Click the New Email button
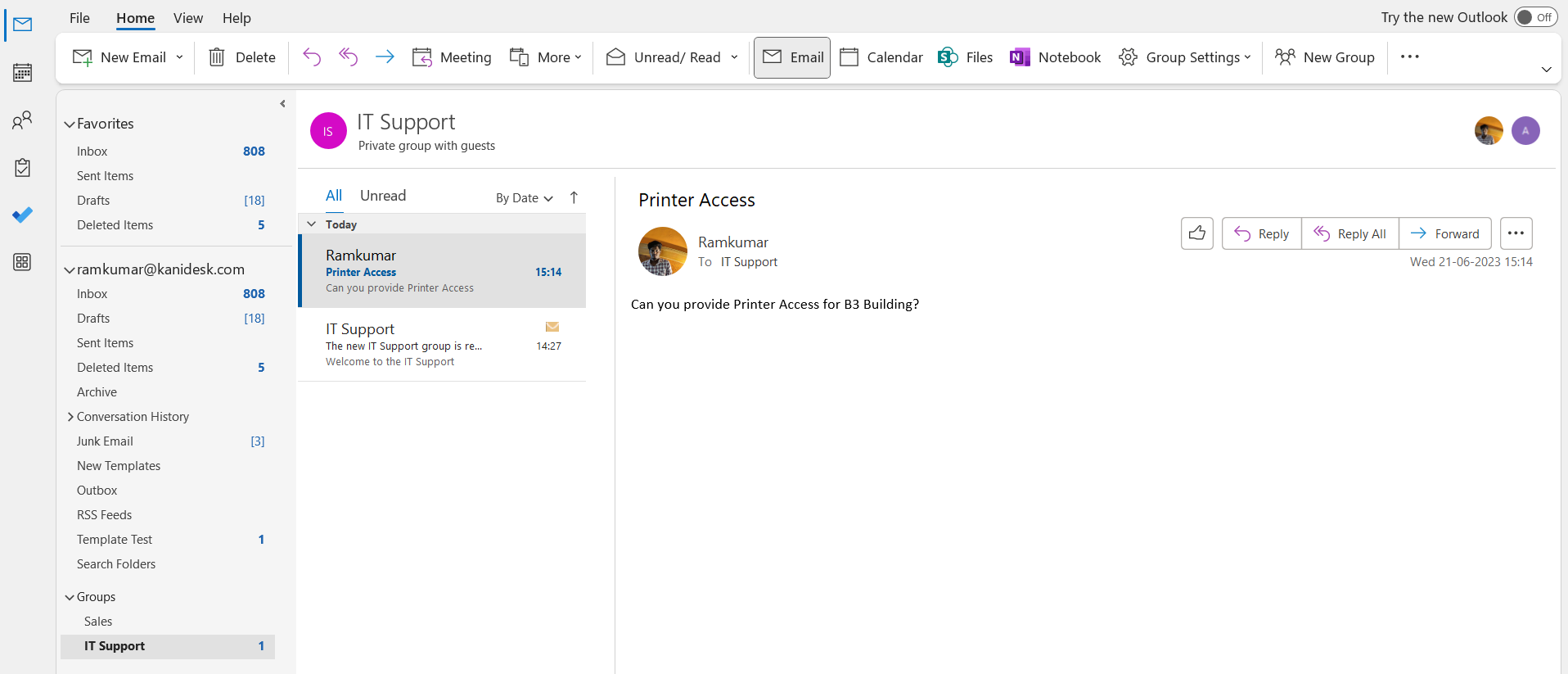 pyautogui.click(x=119, y=57)
